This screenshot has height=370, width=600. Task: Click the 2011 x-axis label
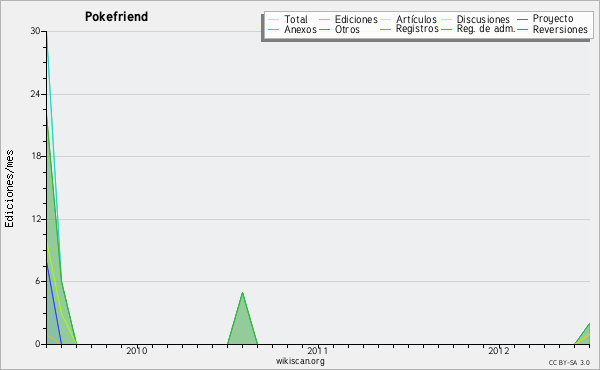point(318,351)
